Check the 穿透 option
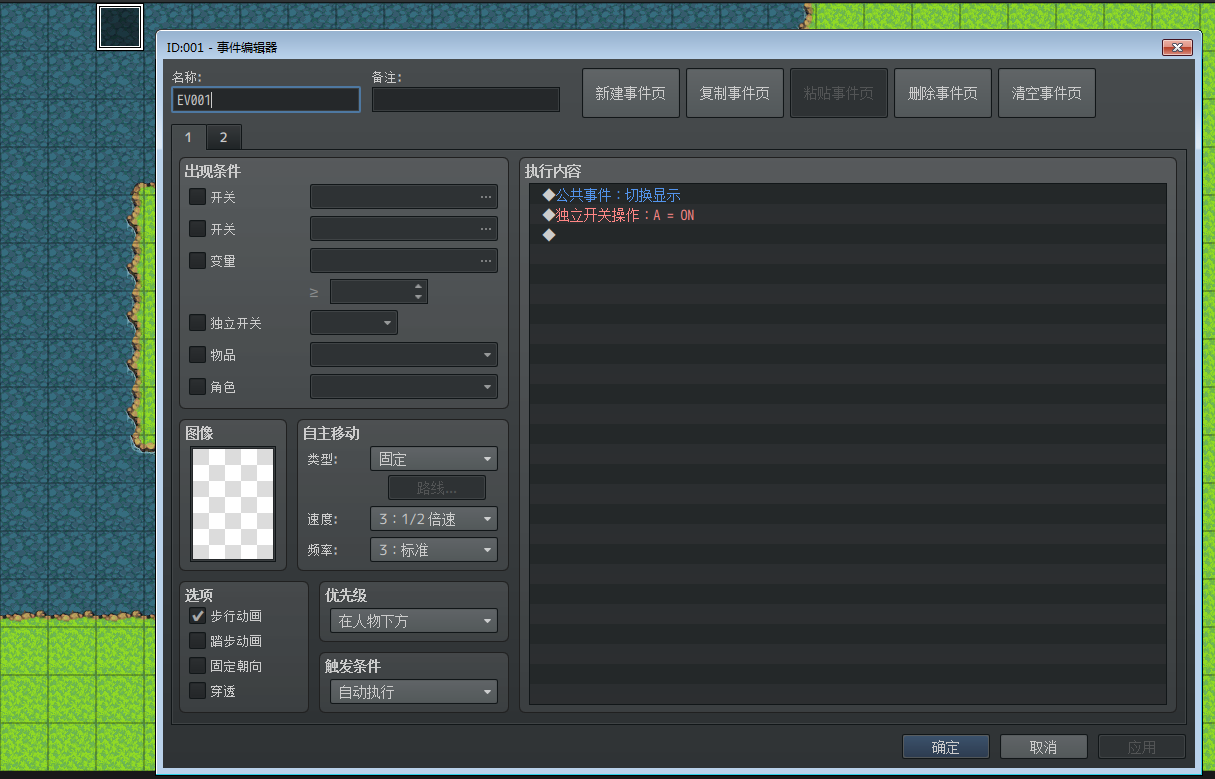The height and width of the screenshot is (779, 1215). point(198,691)
